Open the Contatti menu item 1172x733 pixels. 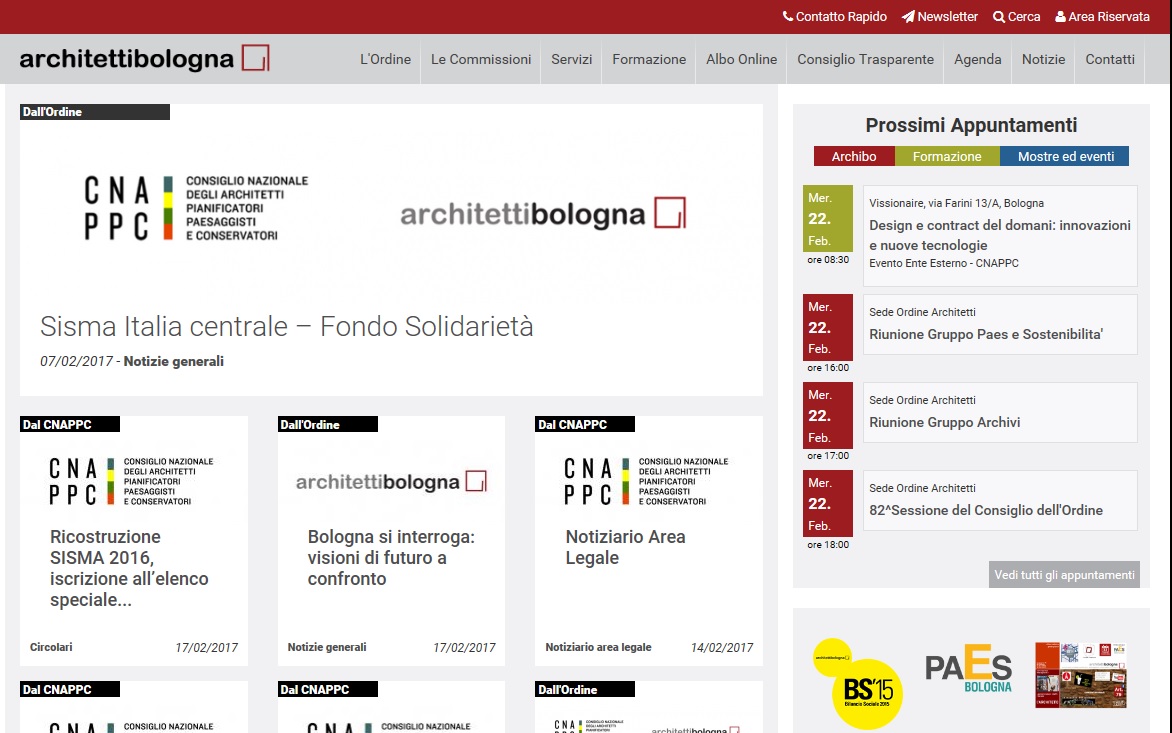[1110, 59]
